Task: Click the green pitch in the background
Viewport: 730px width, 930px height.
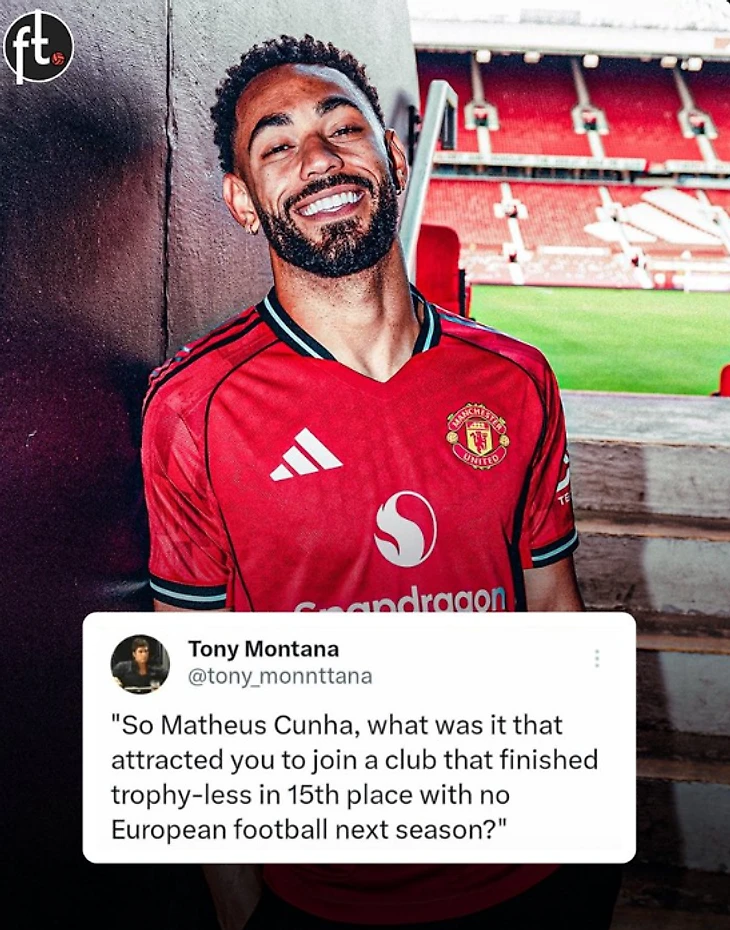Action: click(x=599, y=338)
